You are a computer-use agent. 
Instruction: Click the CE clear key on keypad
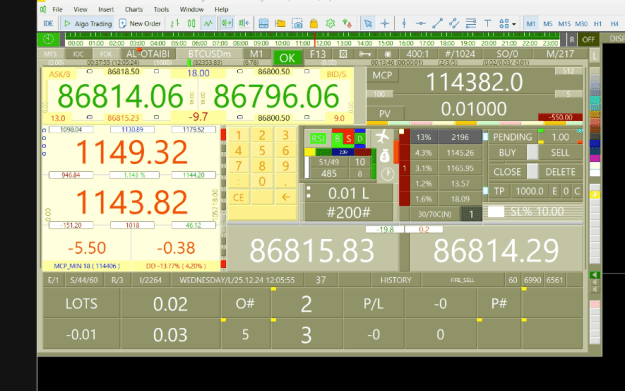click(x=238, y=197)
